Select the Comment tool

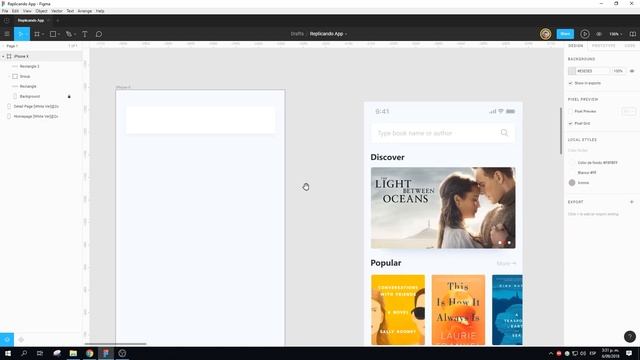[x=99, y=34]
